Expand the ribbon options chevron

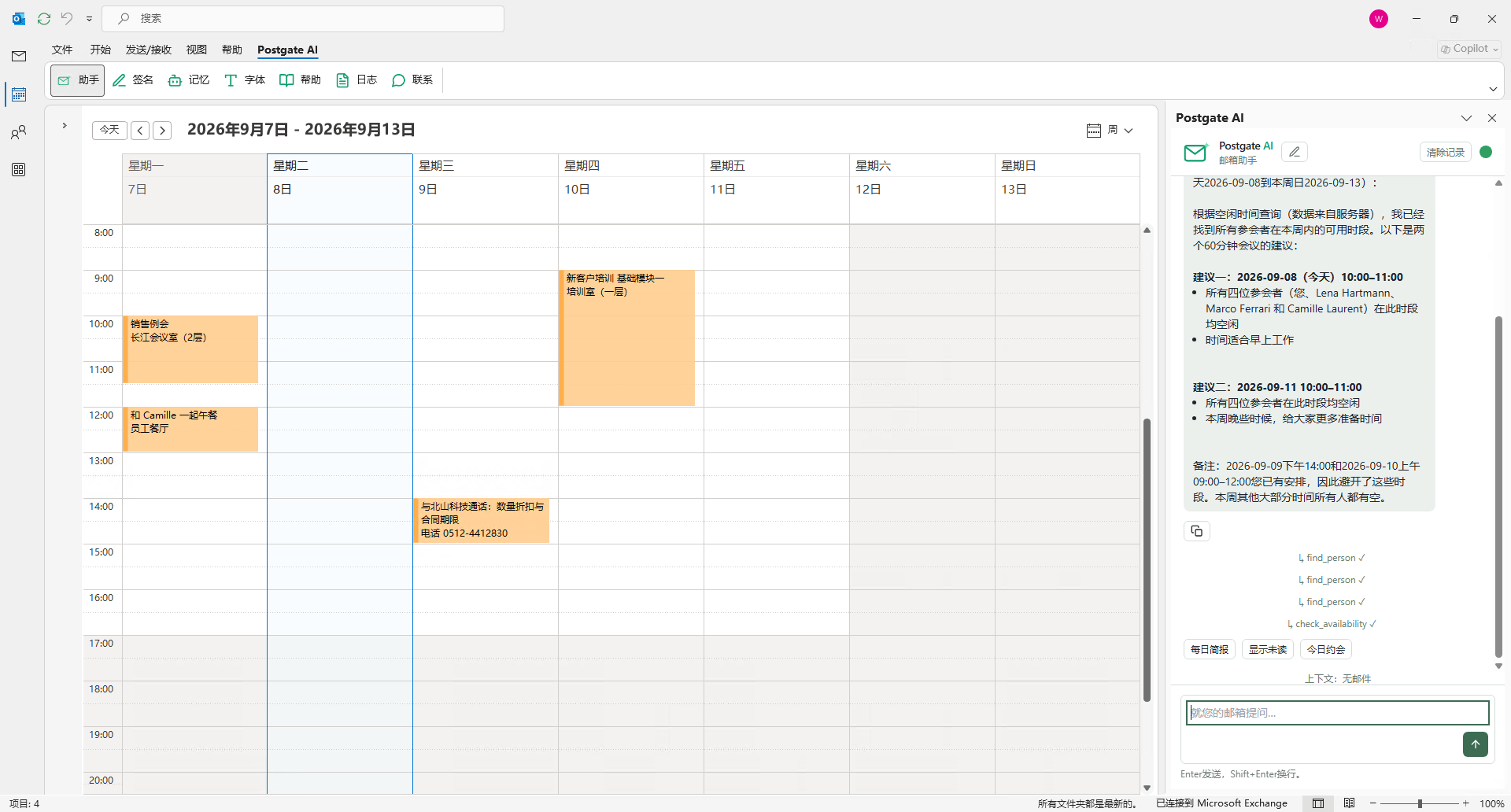[x=1493, y=89]
